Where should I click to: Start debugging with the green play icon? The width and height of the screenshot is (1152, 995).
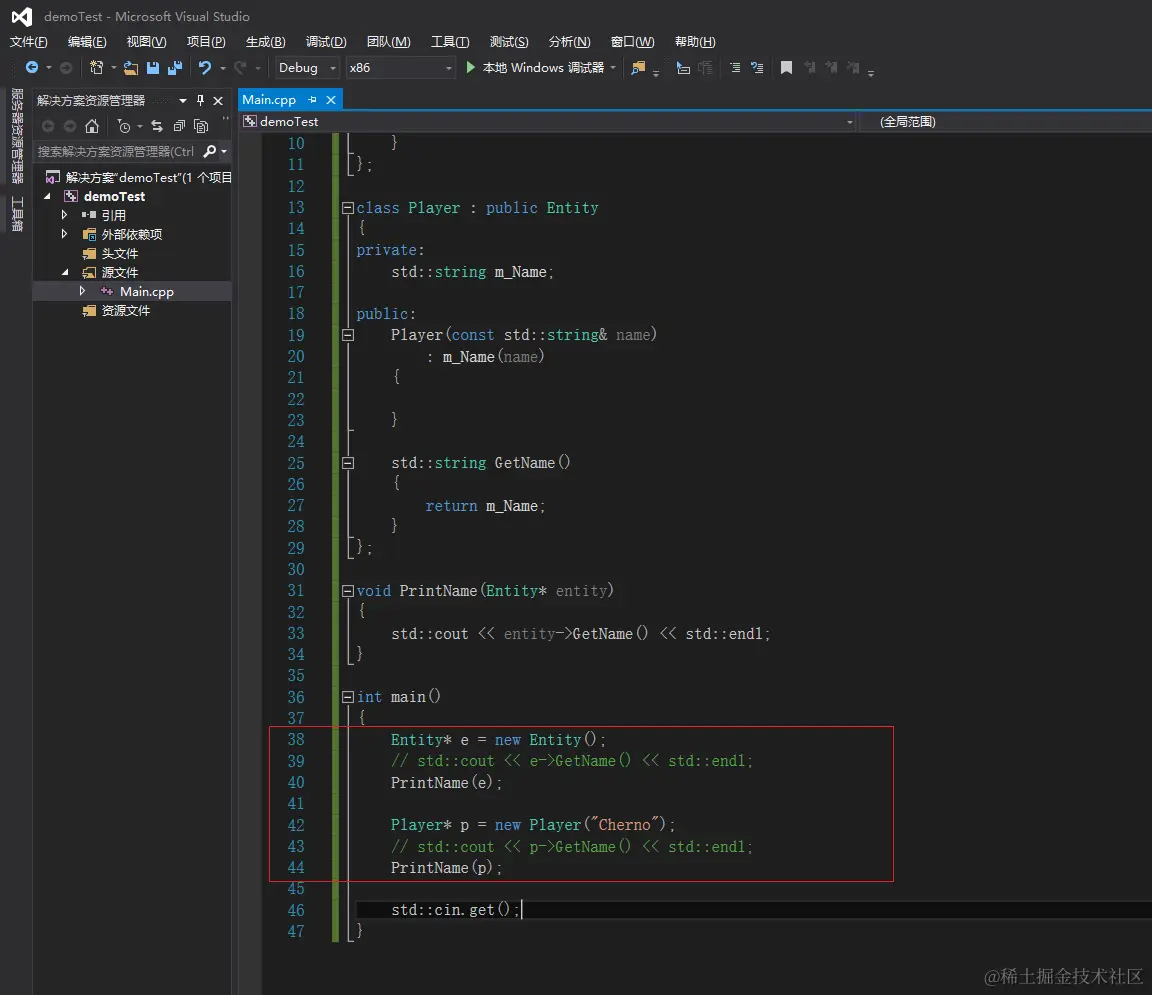tap(471, 68)
